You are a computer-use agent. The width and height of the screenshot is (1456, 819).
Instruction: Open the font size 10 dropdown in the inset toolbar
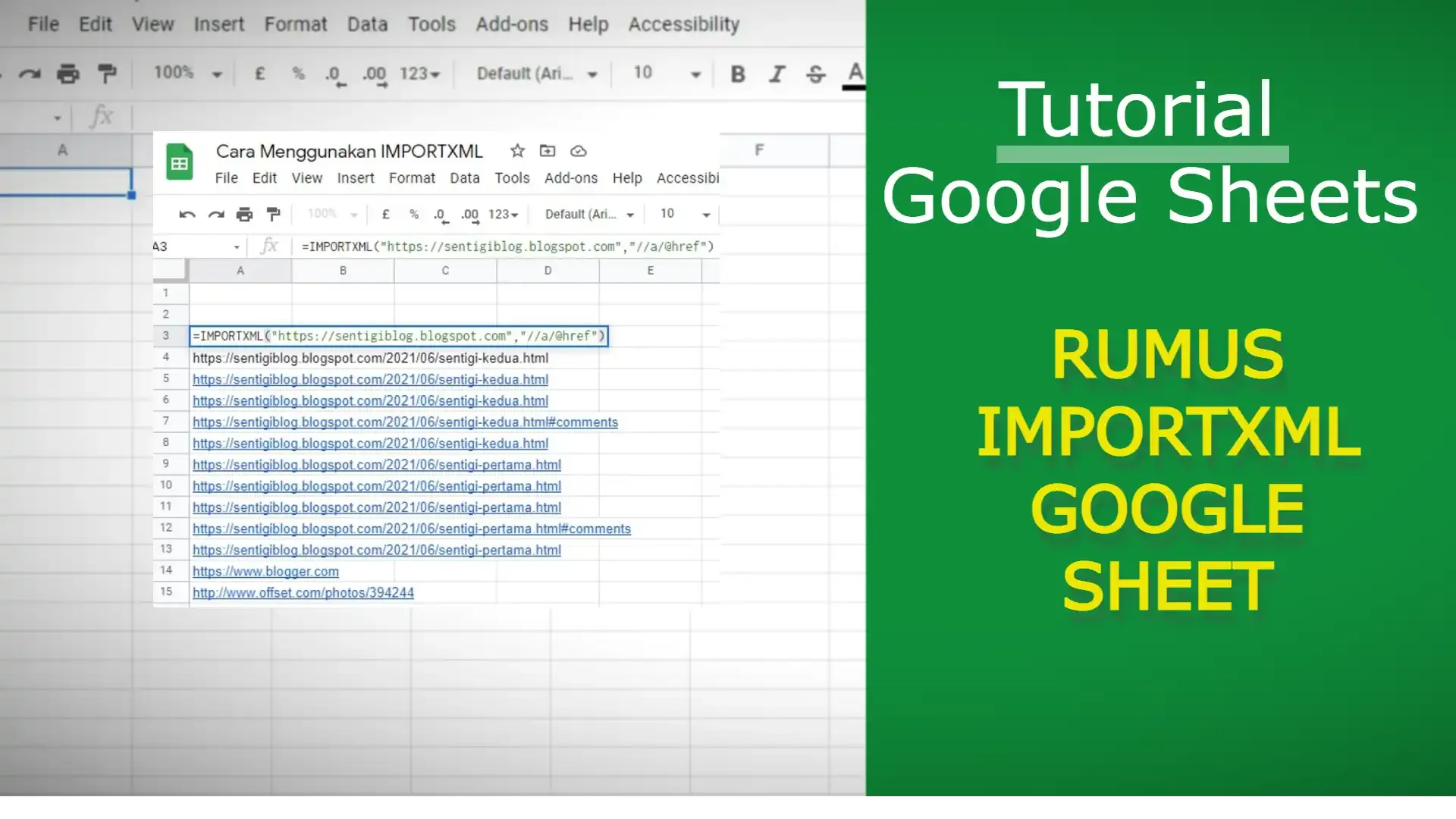tap(685, 214)
